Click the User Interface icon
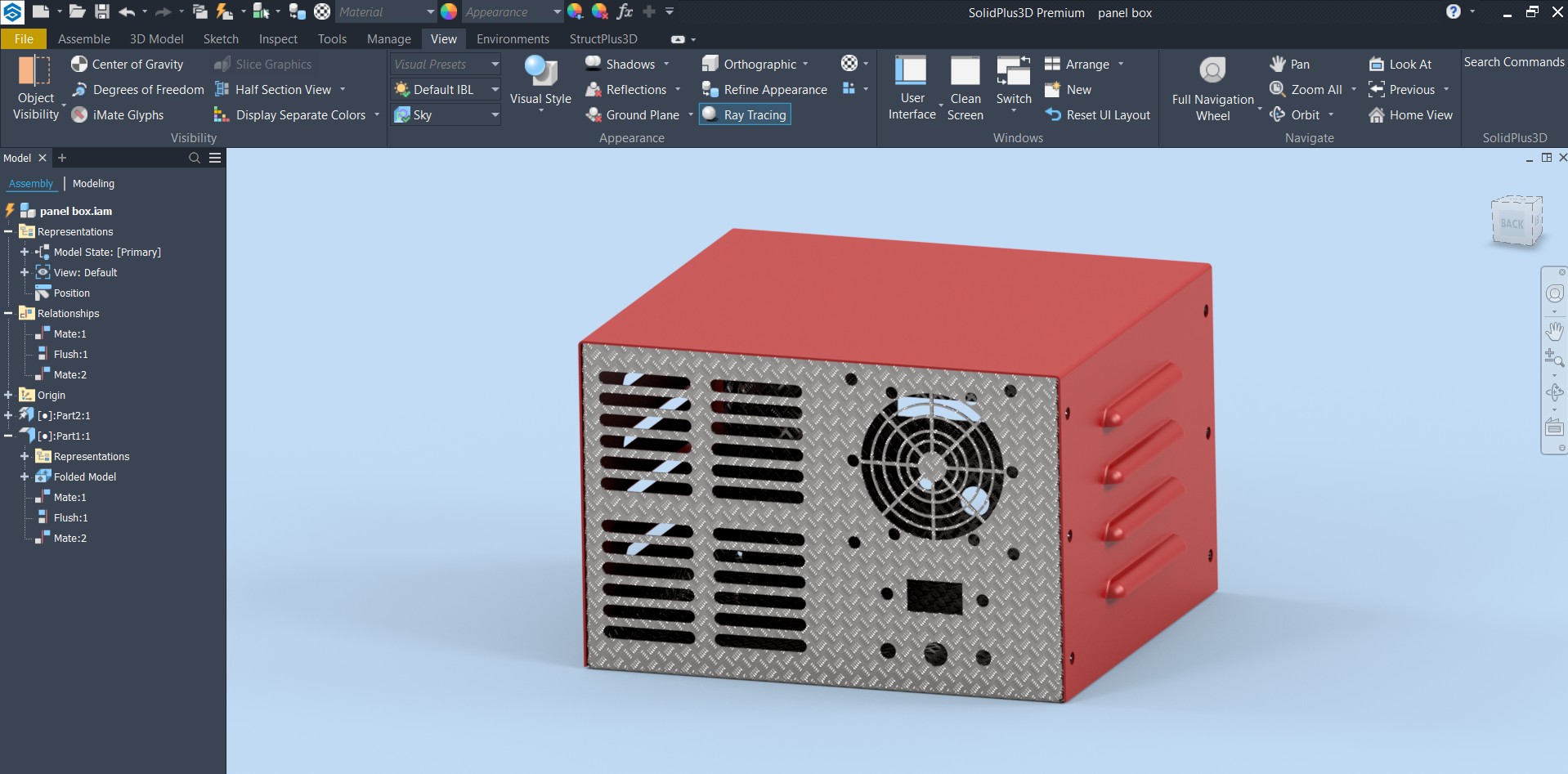 click(x=911, y=71)
